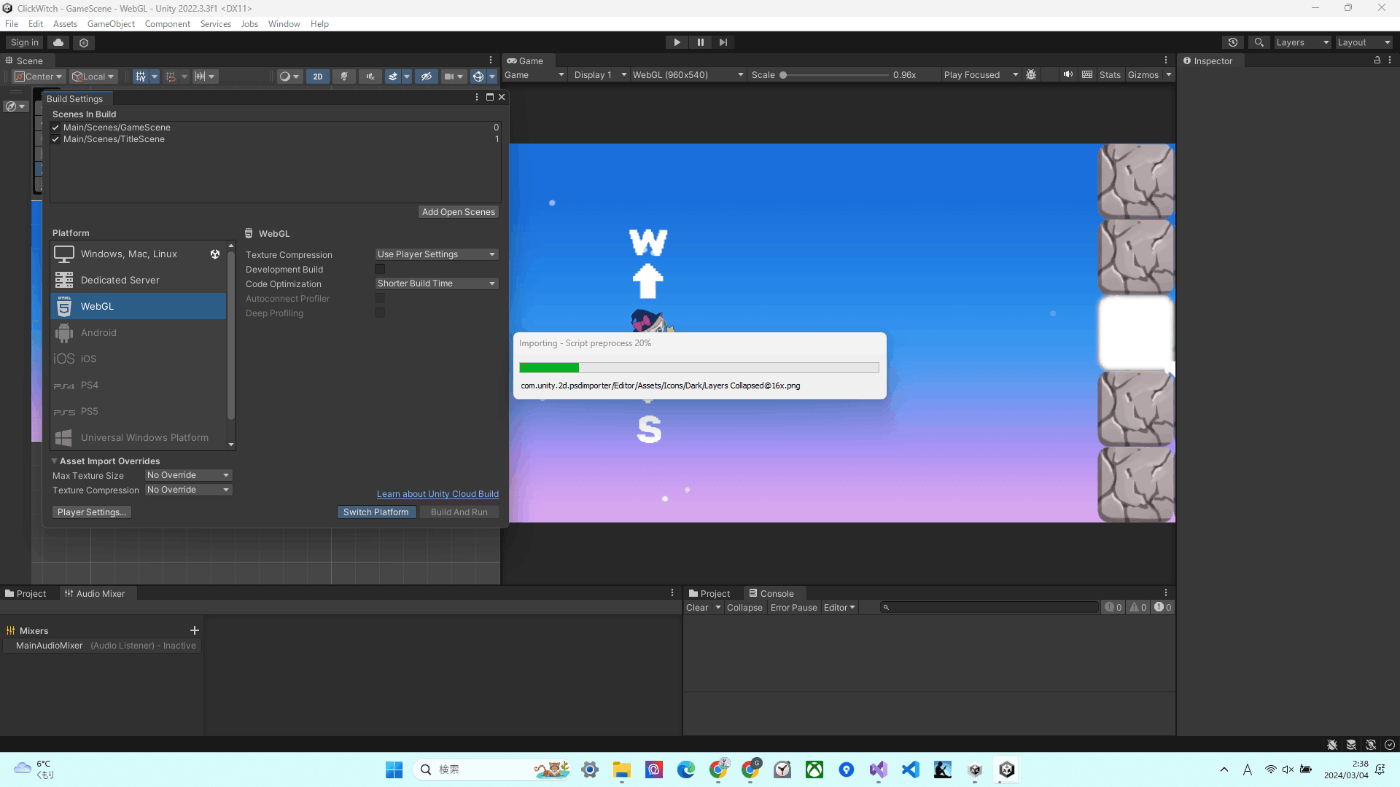
Task: Click the status bar bug debug icon
Action: pyautogui.click(x=1332, y=745)
